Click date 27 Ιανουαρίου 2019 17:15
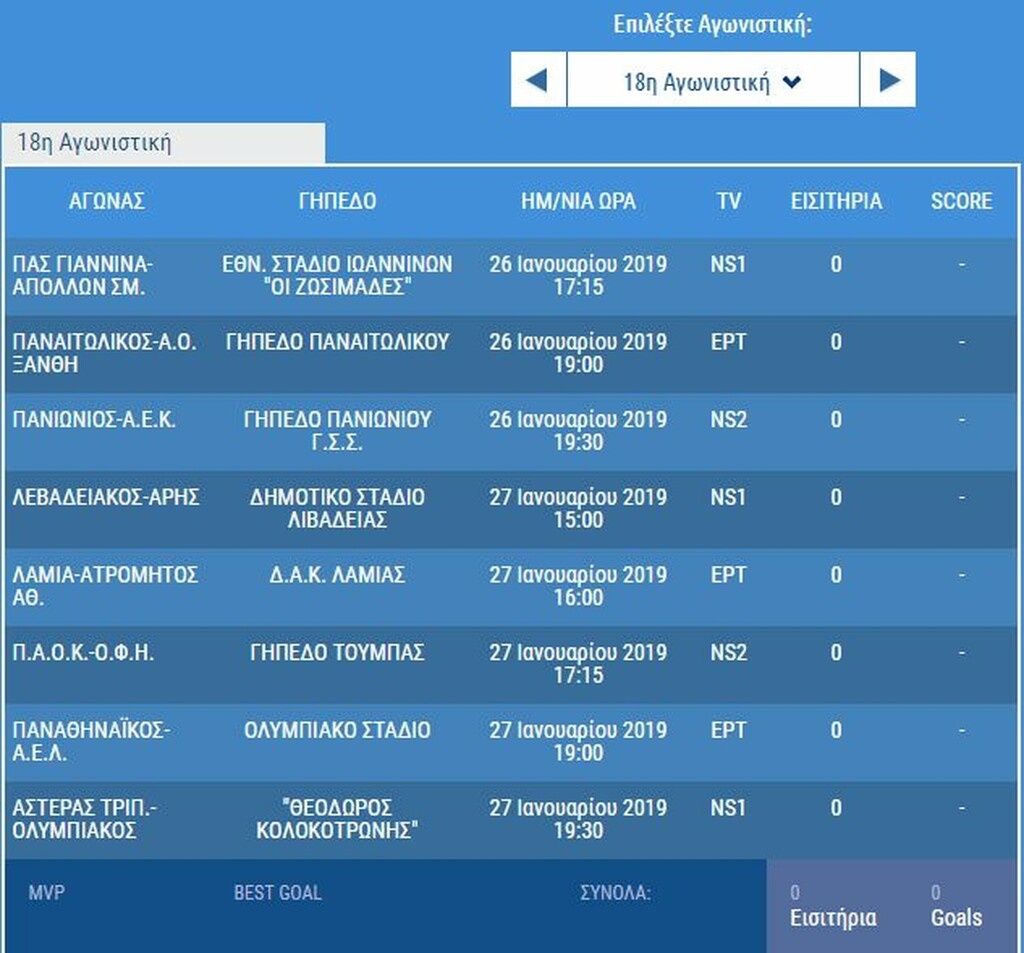 click(578, 664)
